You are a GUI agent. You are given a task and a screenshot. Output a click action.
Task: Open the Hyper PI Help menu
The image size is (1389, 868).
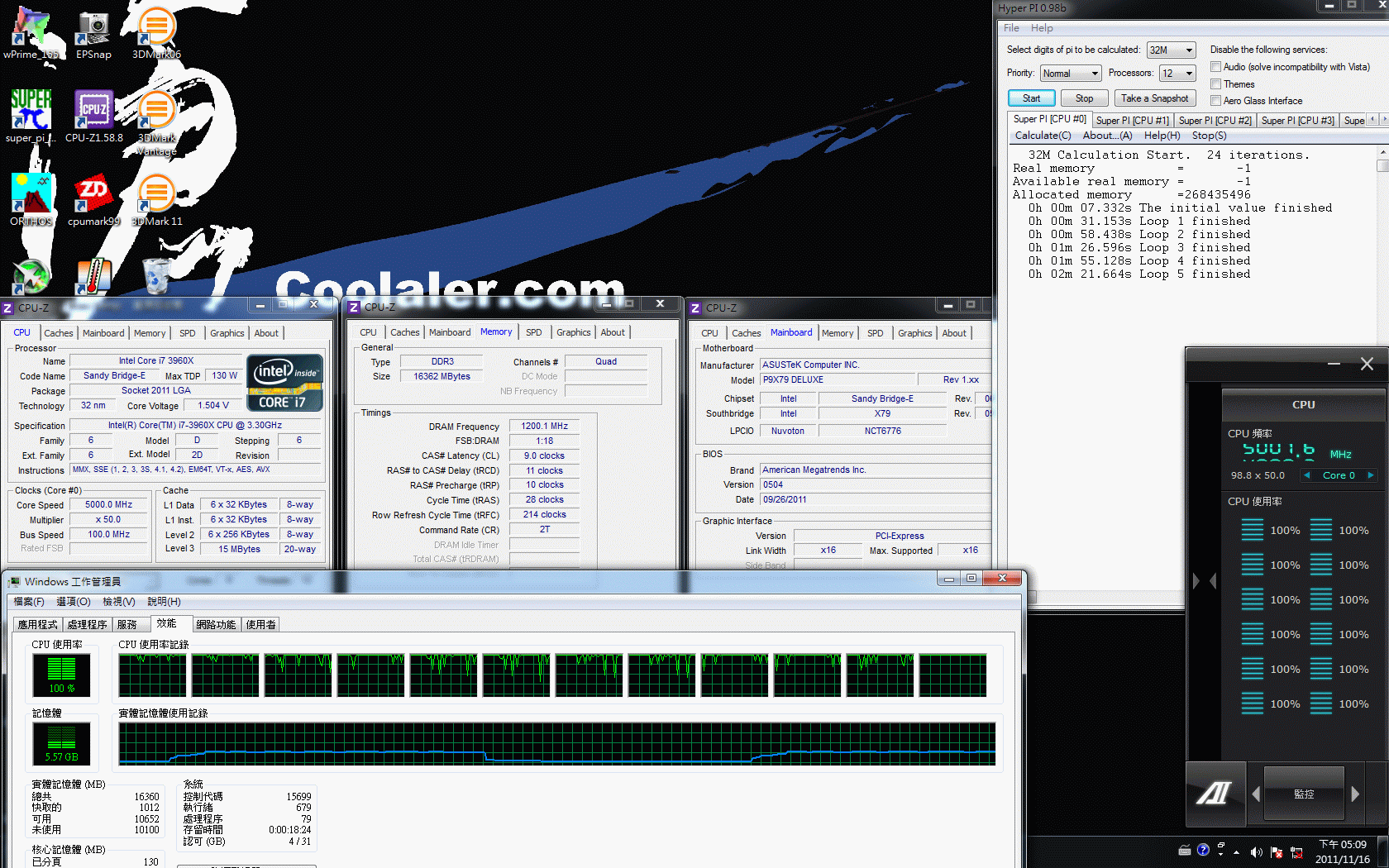[x=1042, y=28]
